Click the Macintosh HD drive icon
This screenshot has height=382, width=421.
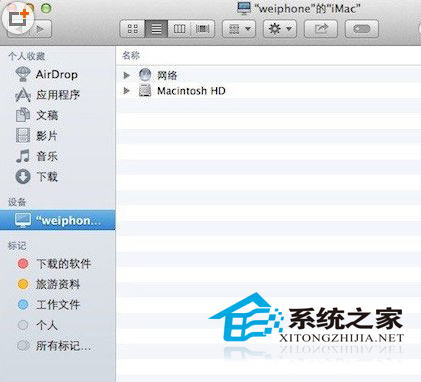[145, 91]
